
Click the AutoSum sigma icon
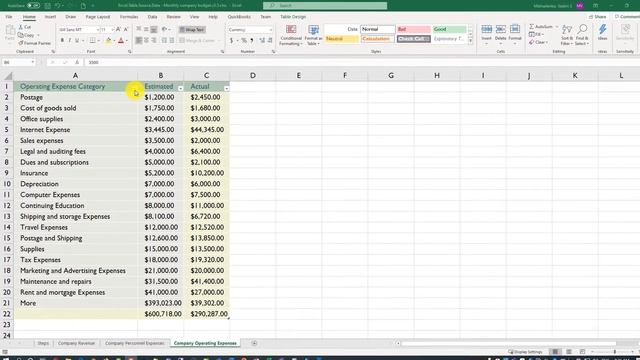pos(531,27)
